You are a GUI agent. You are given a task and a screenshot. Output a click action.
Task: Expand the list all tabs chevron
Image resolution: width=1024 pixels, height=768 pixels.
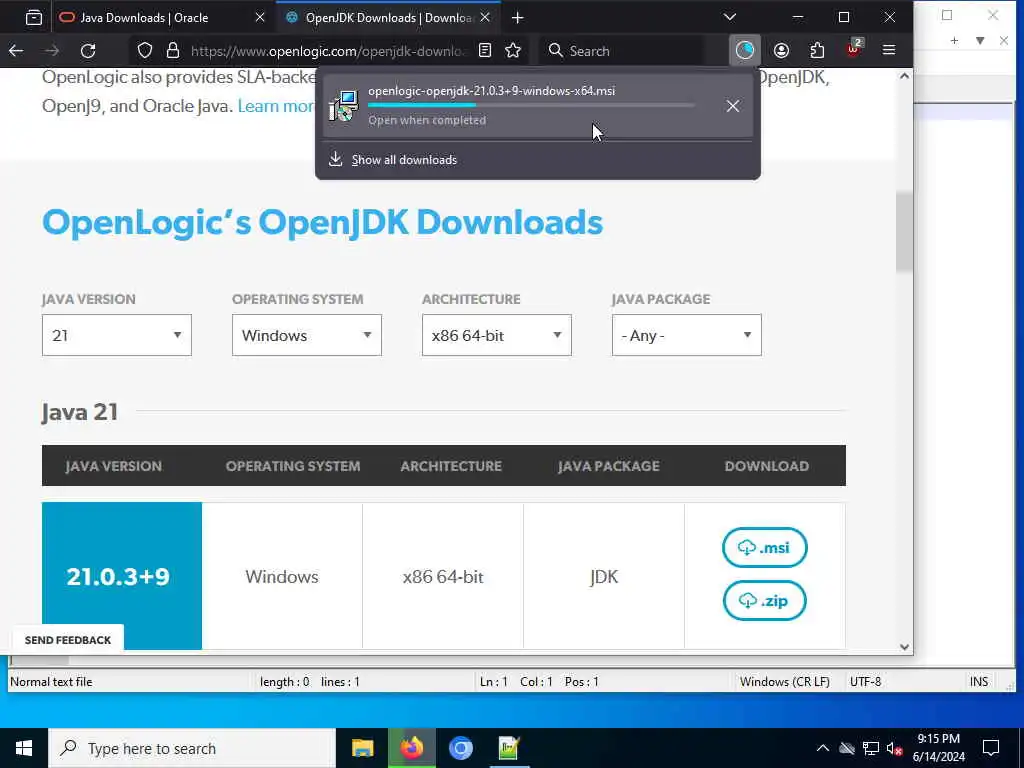(x=730, y=18)
